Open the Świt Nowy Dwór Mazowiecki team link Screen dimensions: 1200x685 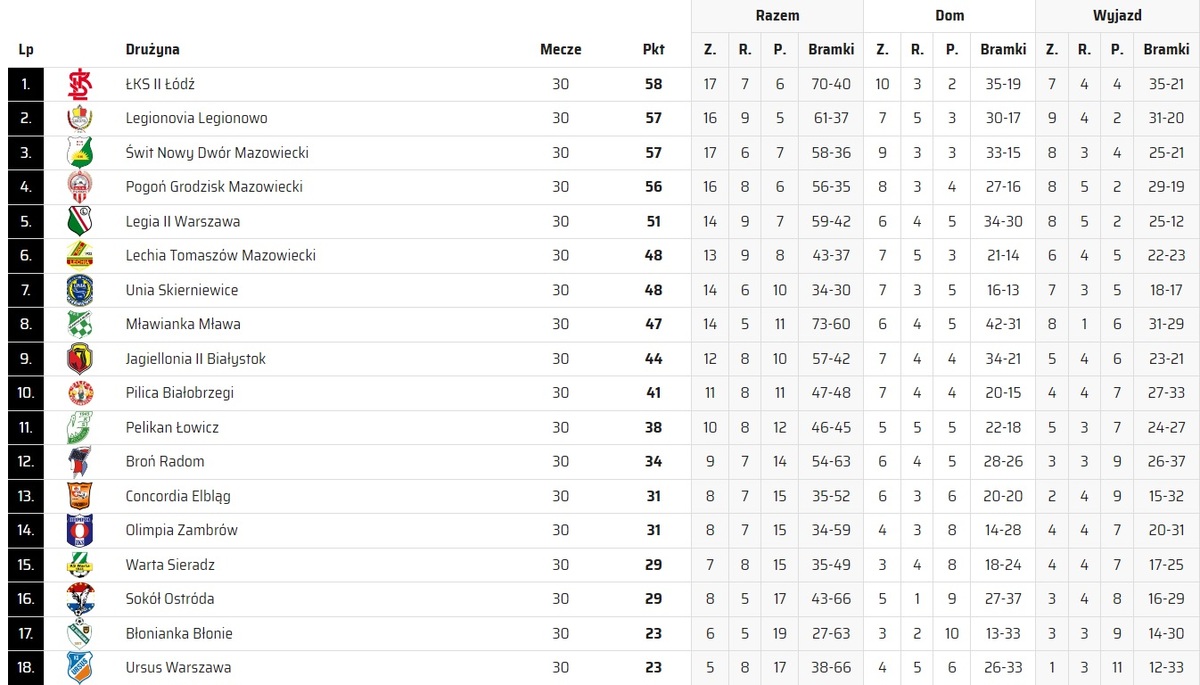click(x=217, y=153)
